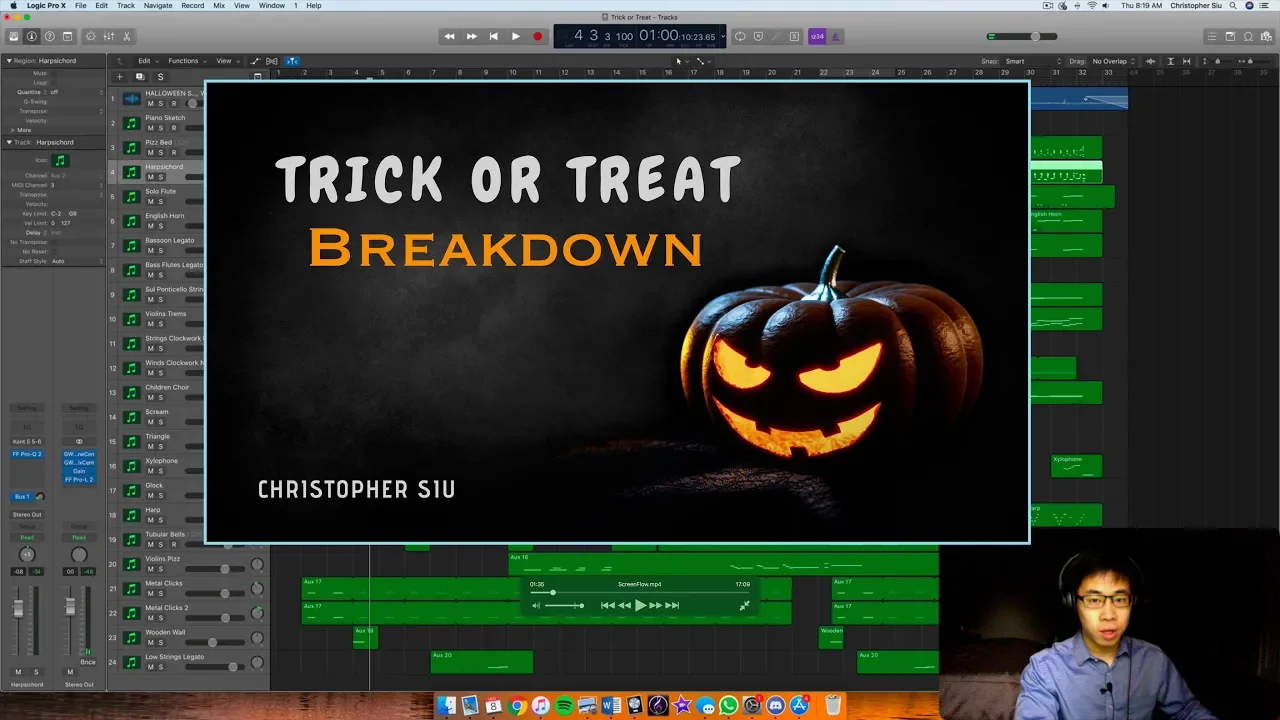
Task: Mute the Metal Clicks track
Action: pos(151,594)
